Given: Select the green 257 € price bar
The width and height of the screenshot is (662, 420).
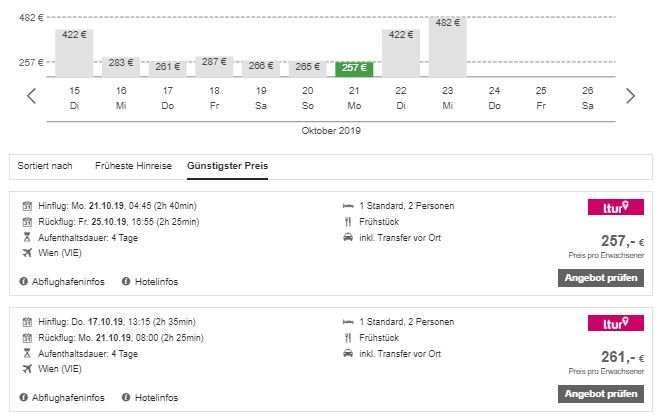Looking at the screenshot, I should pos(354,68).
